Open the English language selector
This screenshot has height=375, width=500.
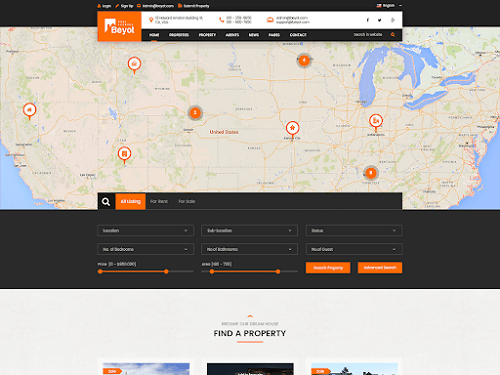pos(389,6)
